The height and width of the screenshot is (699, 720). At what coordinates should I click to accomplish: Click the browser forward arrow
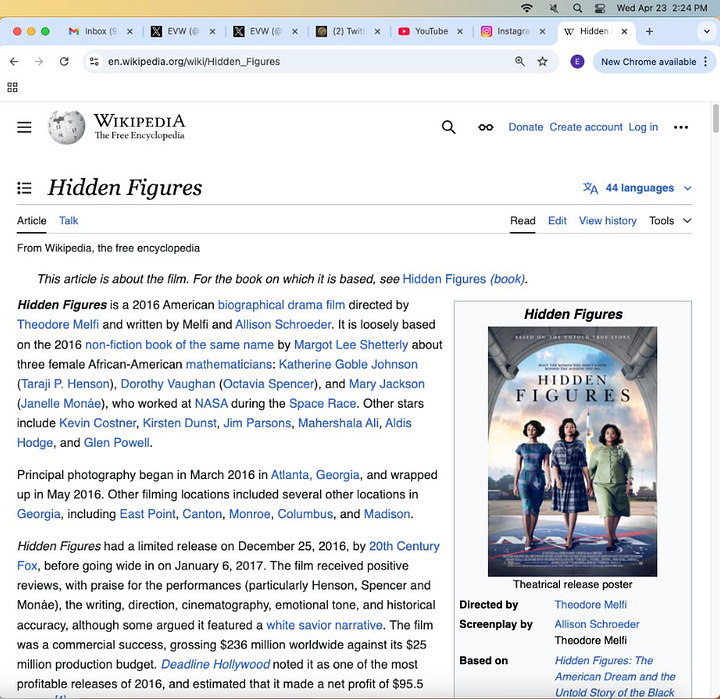click(x=39, y=62)
